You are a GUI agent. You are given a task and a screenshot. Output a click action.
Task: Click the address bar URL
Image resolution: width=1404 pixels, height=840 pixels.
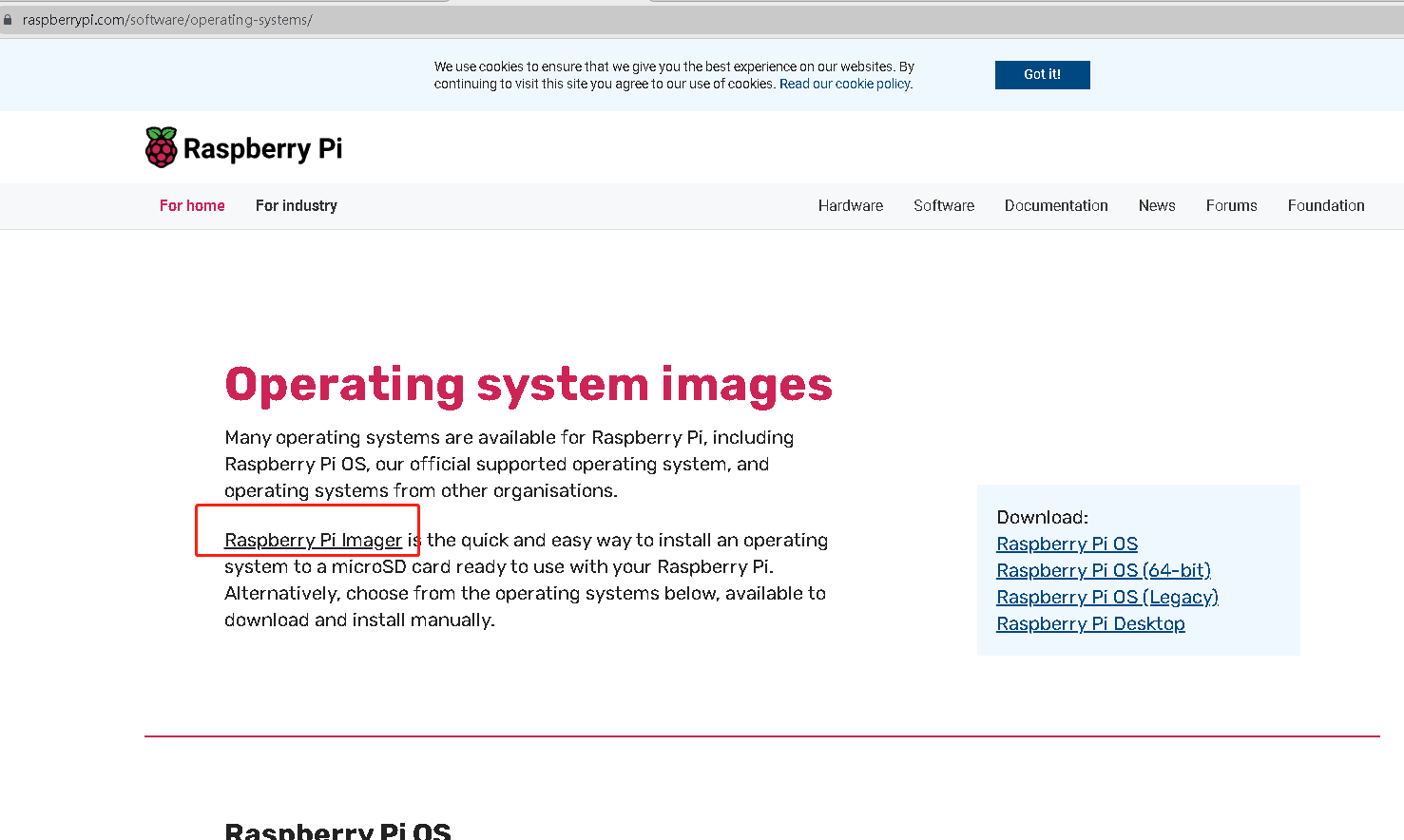tap(167, 20)
